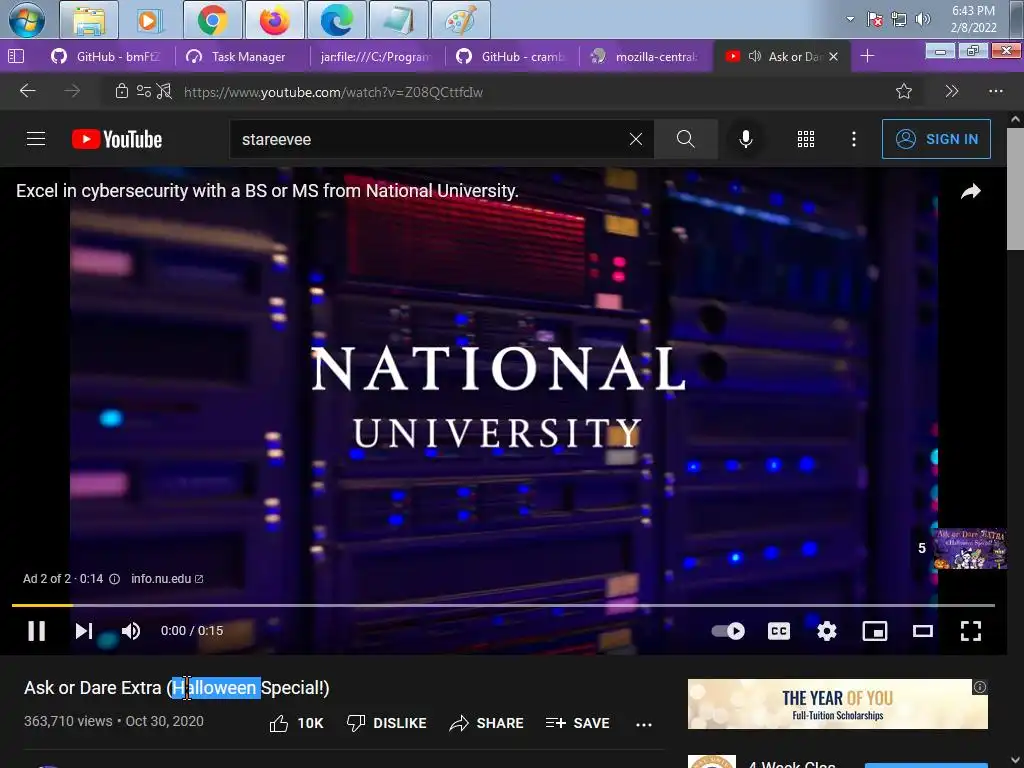Like the video (10K)
1024x768 pixels.
click(296, 723)
